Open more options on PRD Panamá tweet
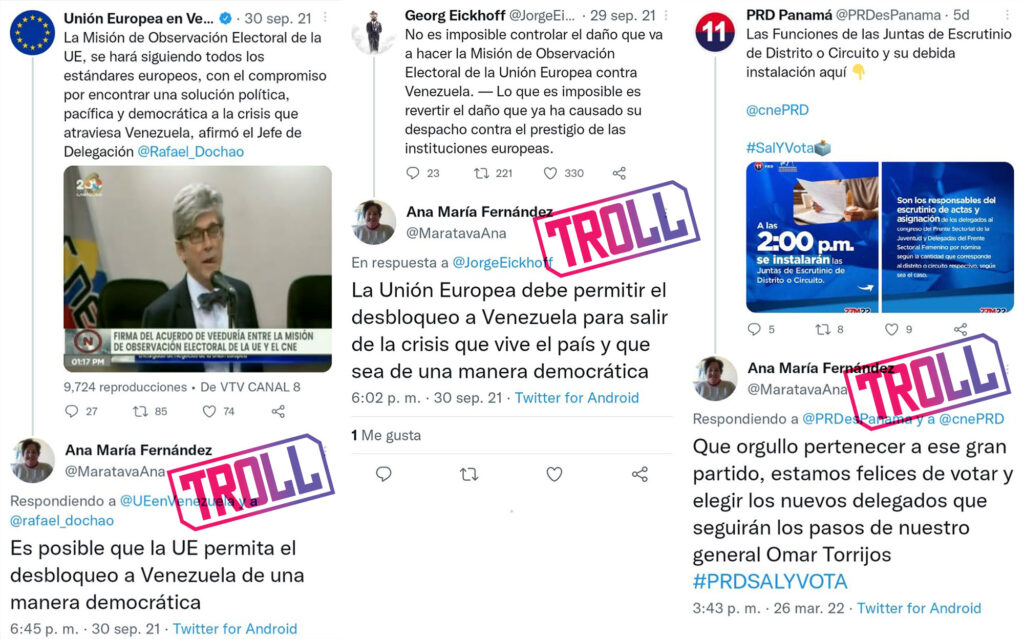 coord(1009,14)
